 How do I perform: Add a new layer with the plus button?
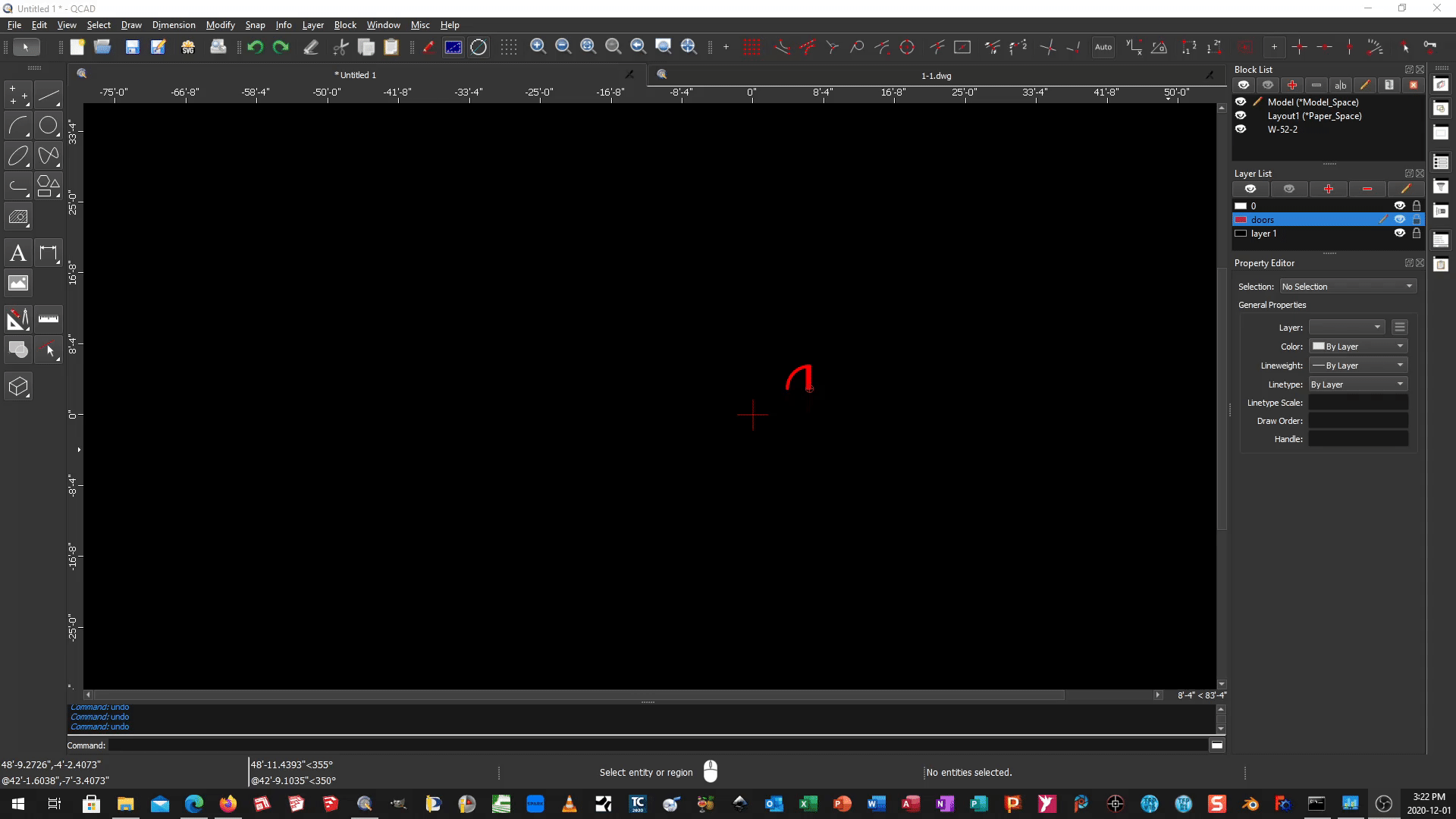1329,189
